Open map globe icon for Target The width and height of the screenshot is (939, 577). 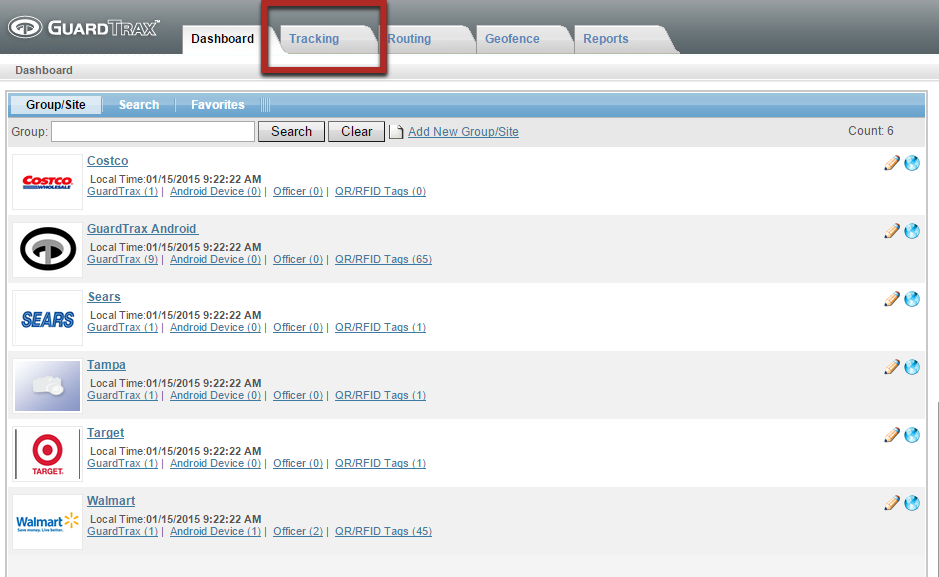coord(912,435)
